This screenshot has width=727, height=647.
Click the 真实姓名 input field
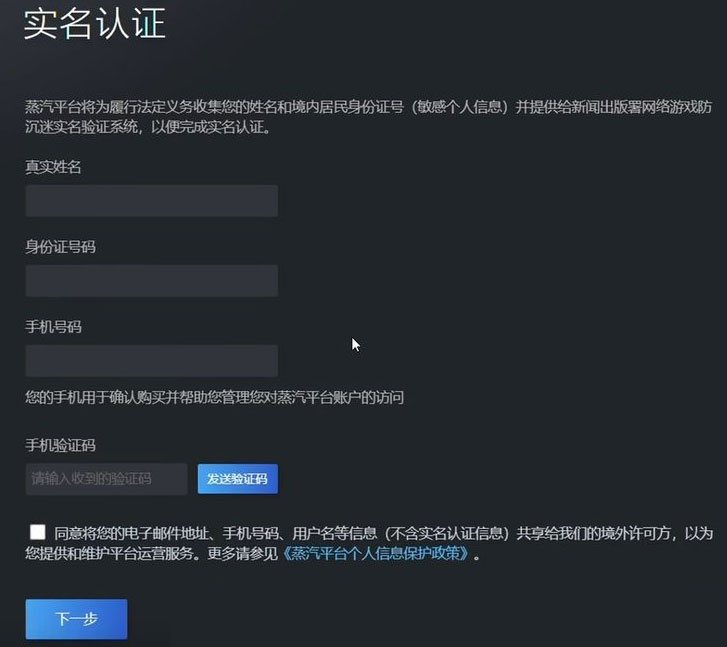(152, 201)
